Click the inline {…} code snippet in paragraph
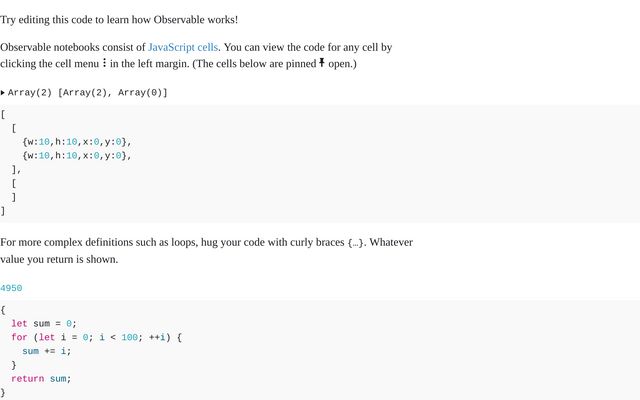 tap(356, 243)
